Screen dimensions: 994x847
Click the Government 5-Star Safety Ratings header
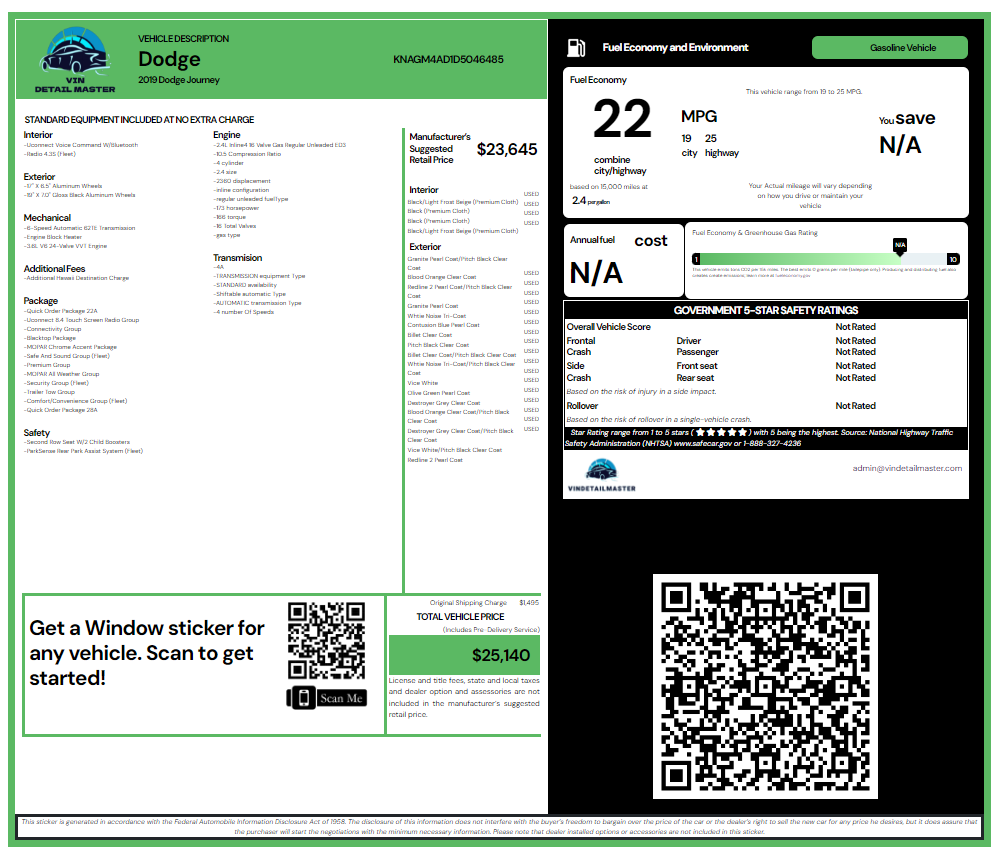coord(765,310)
